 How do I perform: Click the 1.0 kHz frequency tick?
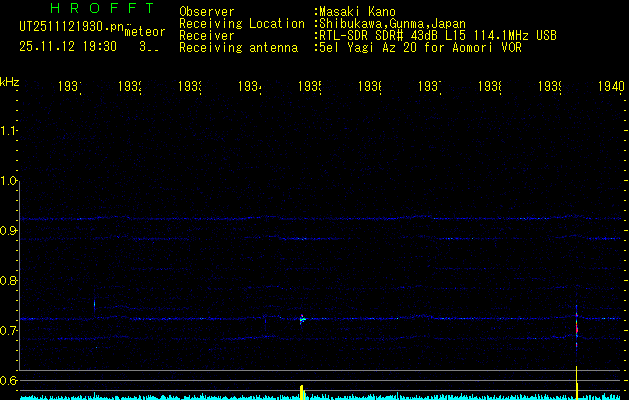(x=10, y=181)
